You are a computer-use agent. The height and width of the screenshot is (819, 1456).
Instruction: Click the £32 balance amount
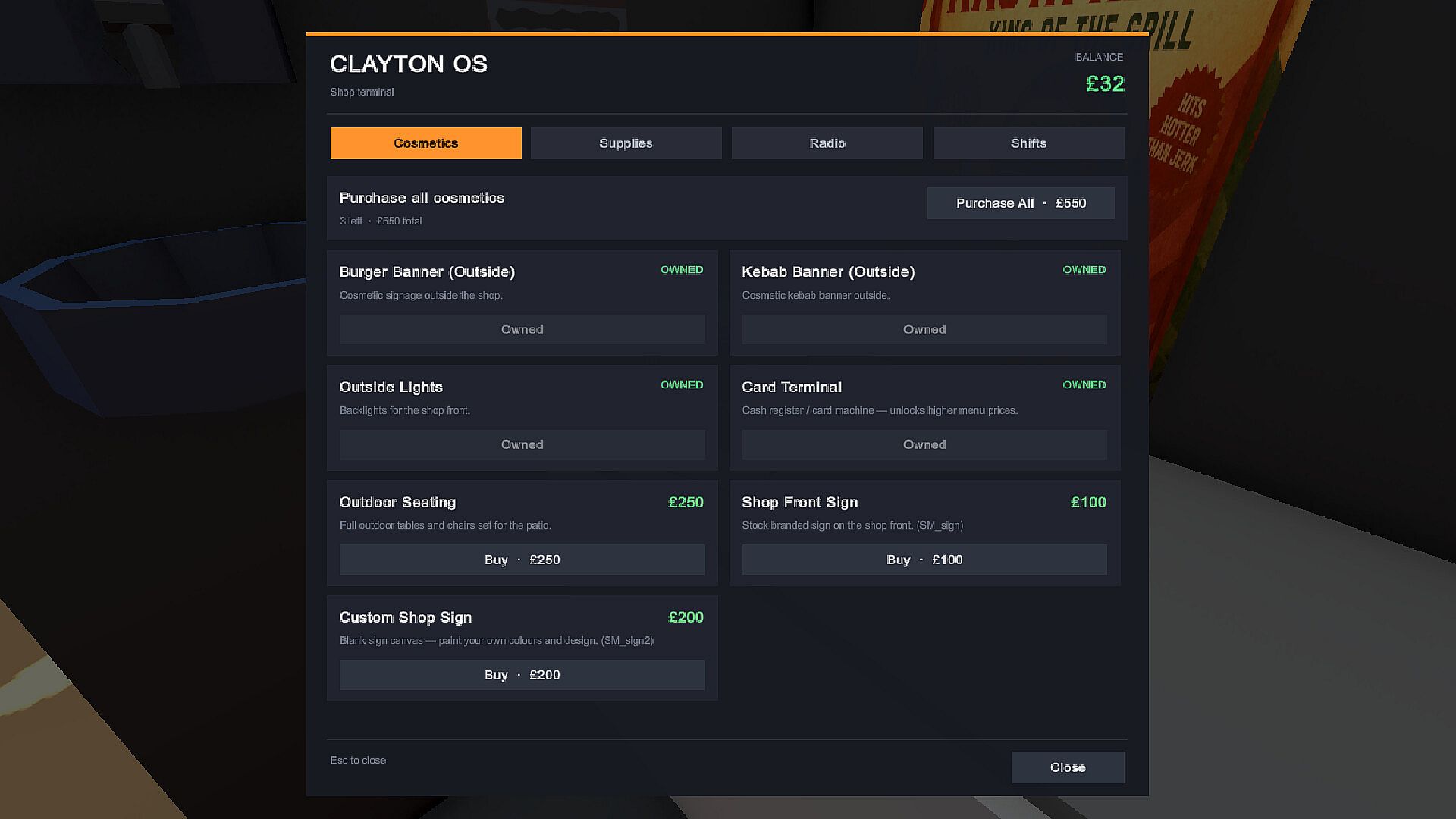[1105, 83]
